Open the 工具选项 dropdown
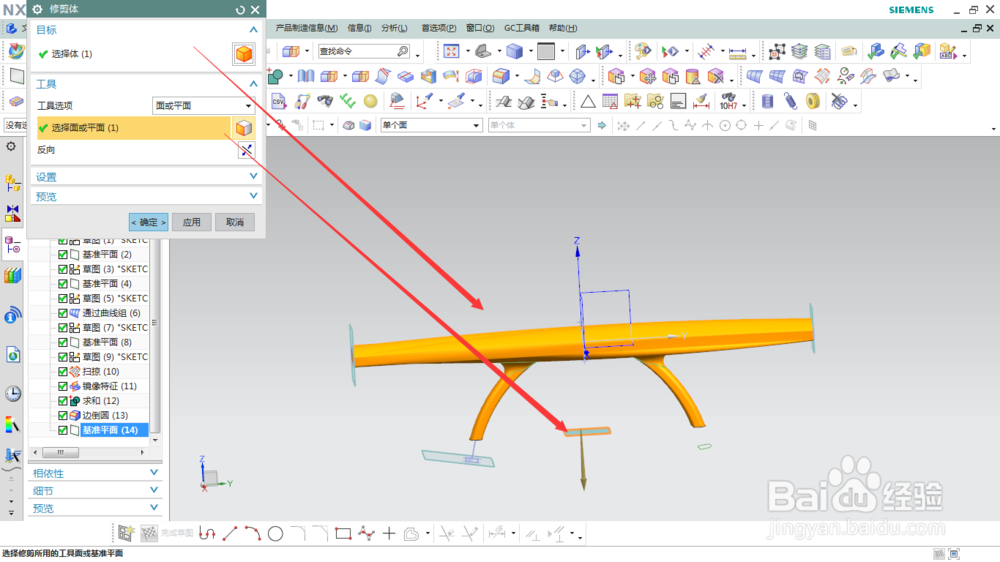Screen dimensions: 1000x562 (203, 106)
